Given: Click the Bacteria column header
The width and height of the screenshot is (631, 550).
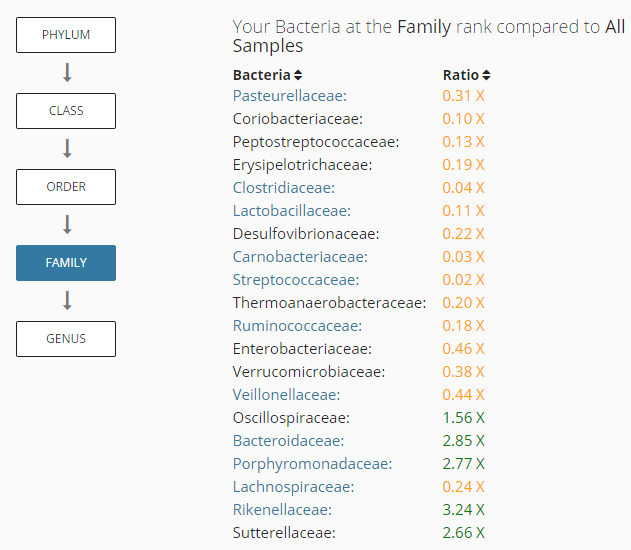Looking at the screenshot, I should [x=261, y=75].
